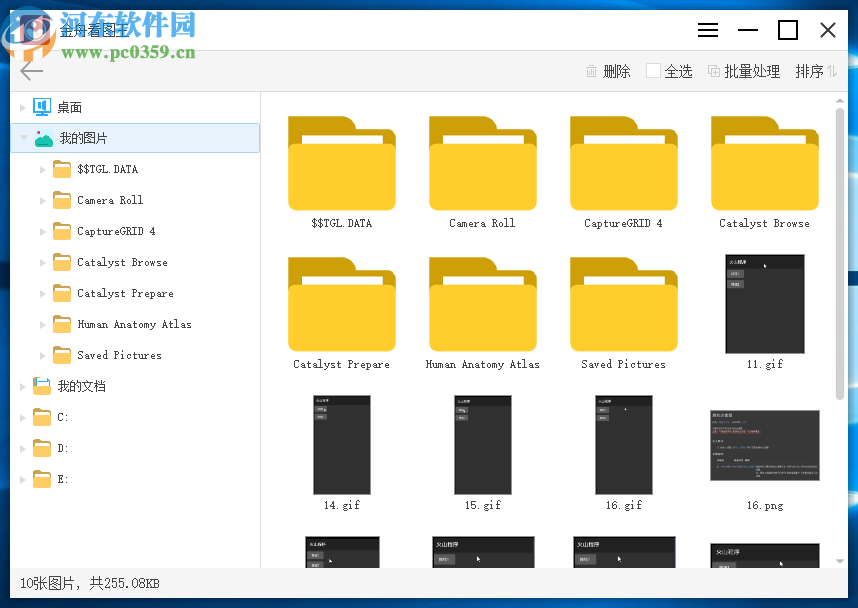
Task: Open the sort order dropdown
Action: tap(816, 71)
